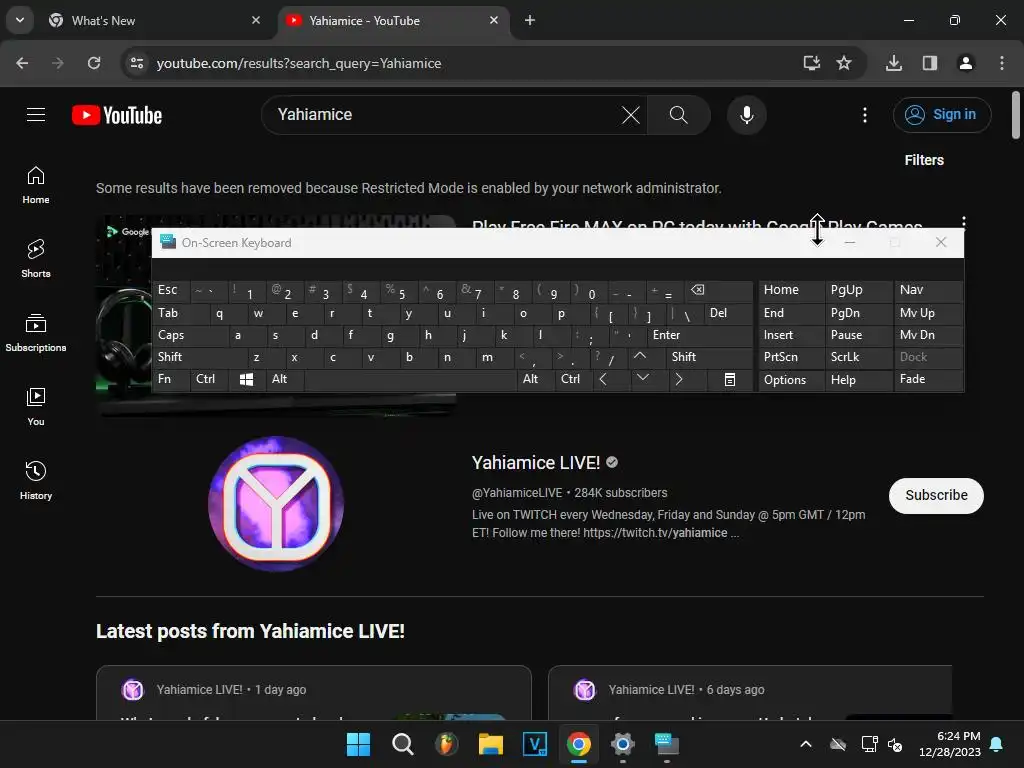Click the Sign in button

[x=942, y=115]
